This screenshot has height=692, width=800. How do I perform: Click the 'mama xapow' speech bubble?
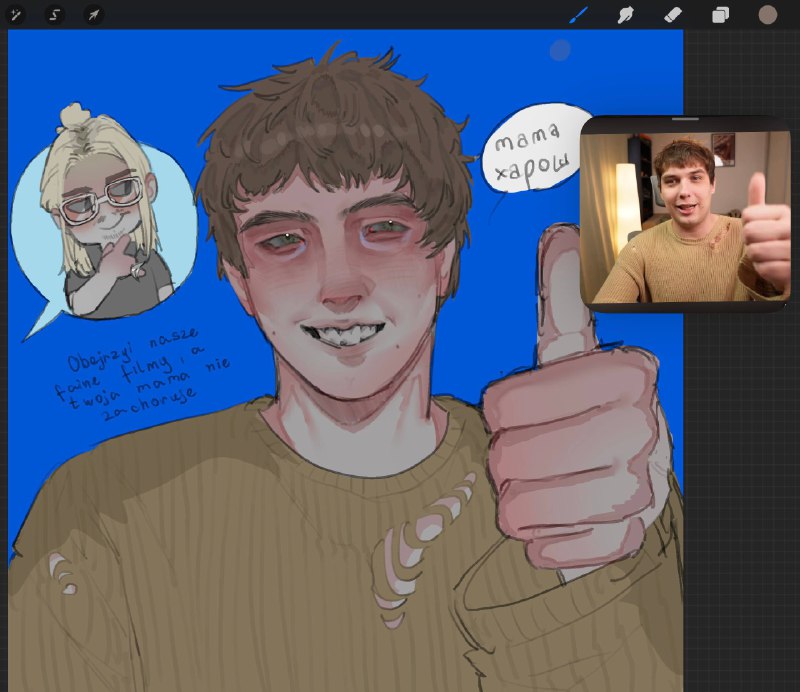pyautogui.click(x=531, y=148)
